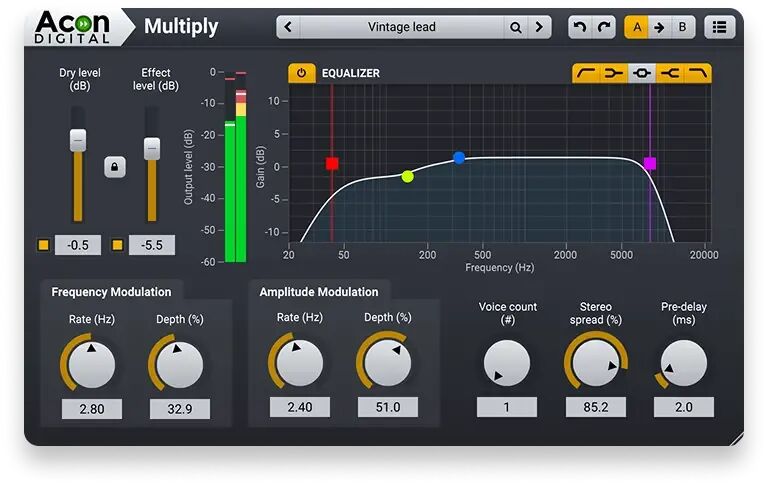Select the blue EQ band point
The width and height of the screenshot is (768, 486).
pyautogui.click(x=459, y=158)
